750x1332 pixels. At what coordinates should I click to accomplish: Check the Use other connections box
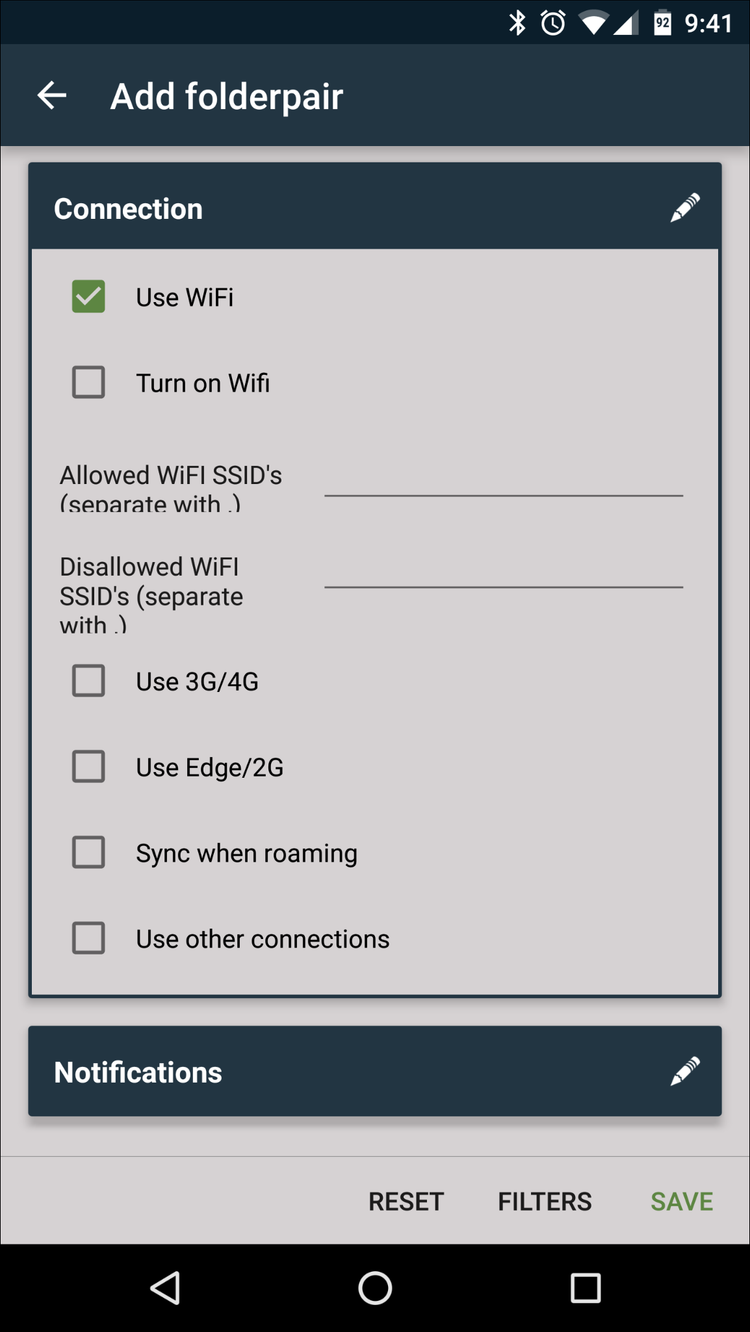pos(88,938)
